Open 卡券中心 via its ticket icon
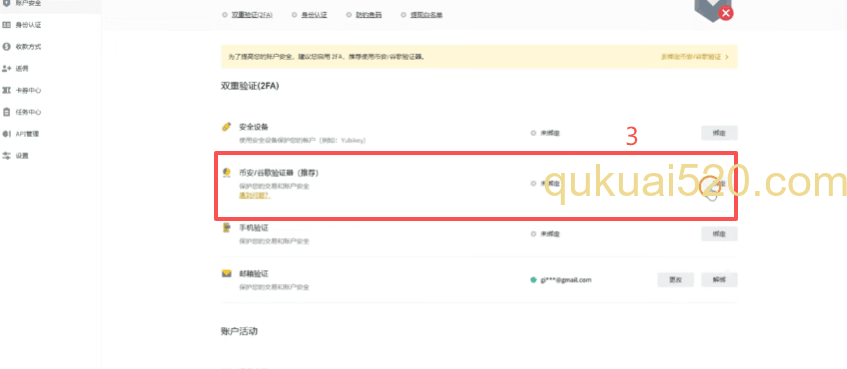This screenshot has height=369, width=847. tap(6, 90)
